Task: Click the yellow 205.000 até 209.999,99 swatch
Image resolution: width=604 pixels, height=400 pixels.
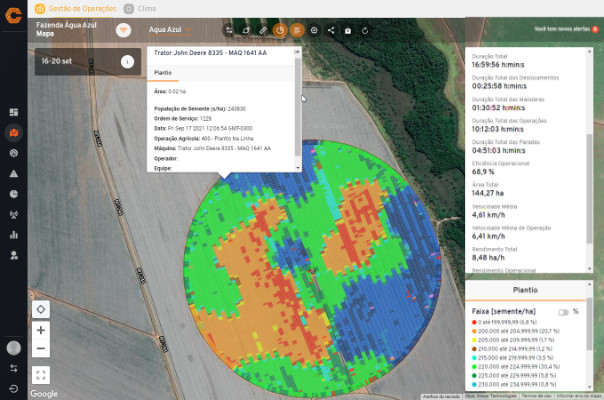Action: click(x=474, y=340)
